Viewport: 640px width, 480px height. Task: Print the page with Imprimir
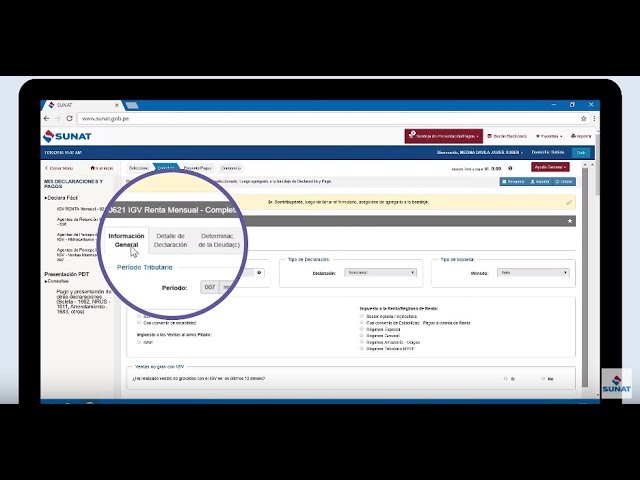(581, 136)
